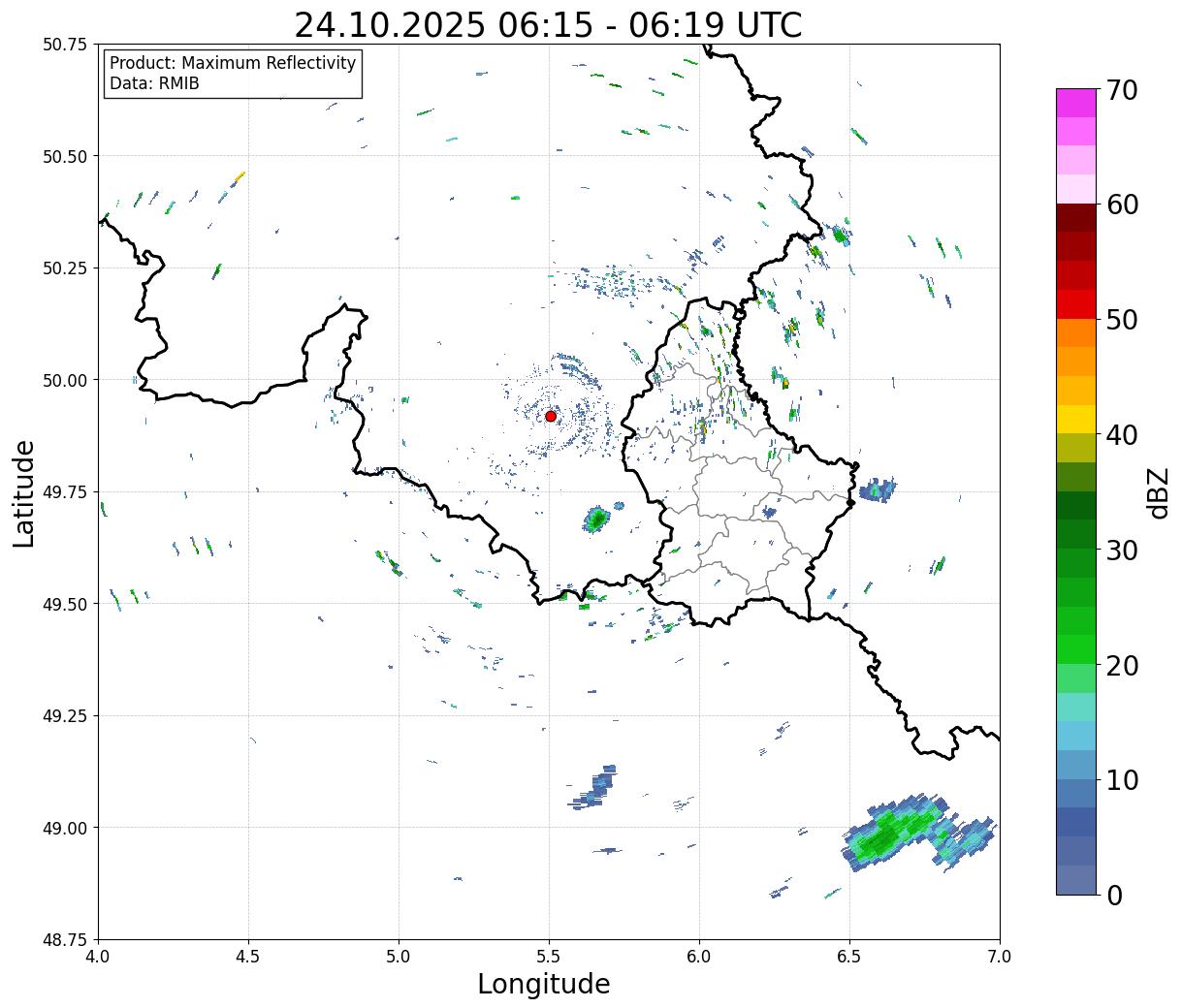
Task: Click the plot title date and time
Action: 548,25
